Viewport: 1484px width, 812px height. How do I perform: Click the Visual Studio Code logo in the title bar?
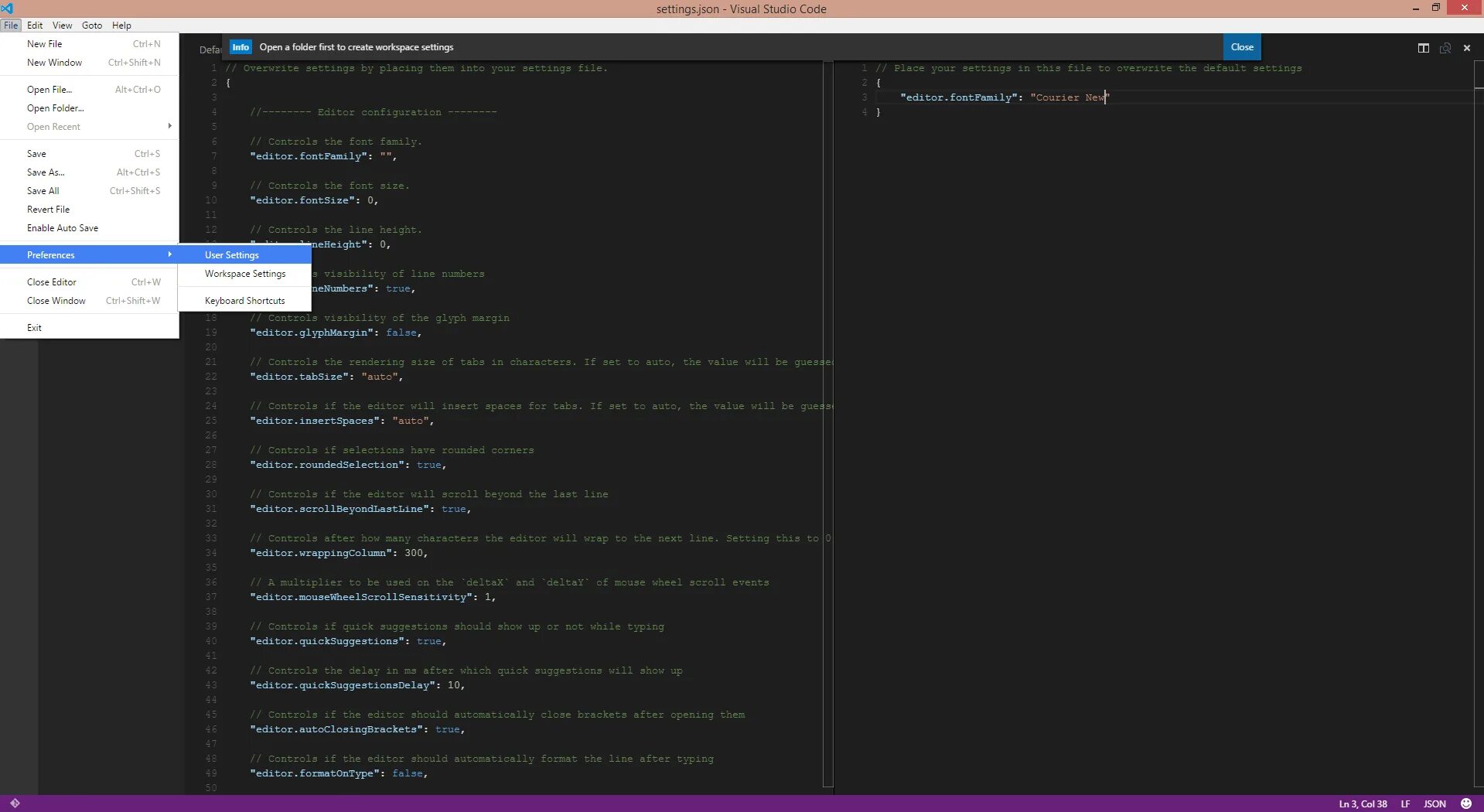tap(7, 8)
